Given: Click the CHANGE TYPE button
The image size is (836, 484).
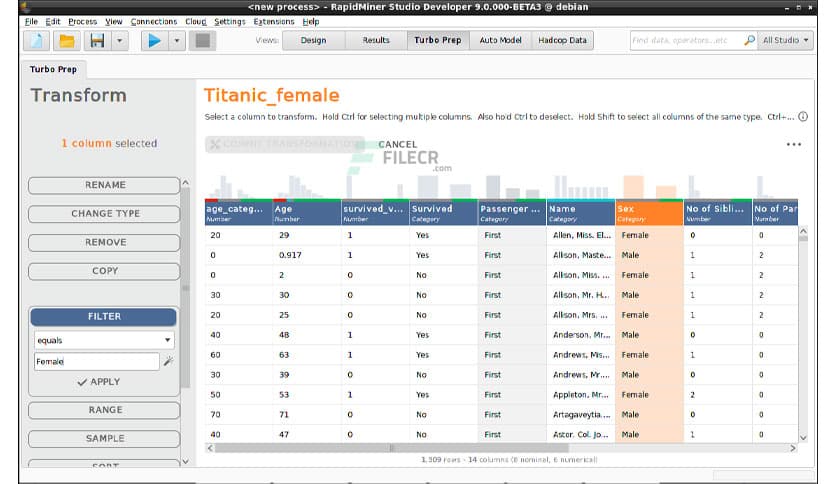Looking at the screenshot, I should point(104,214).
